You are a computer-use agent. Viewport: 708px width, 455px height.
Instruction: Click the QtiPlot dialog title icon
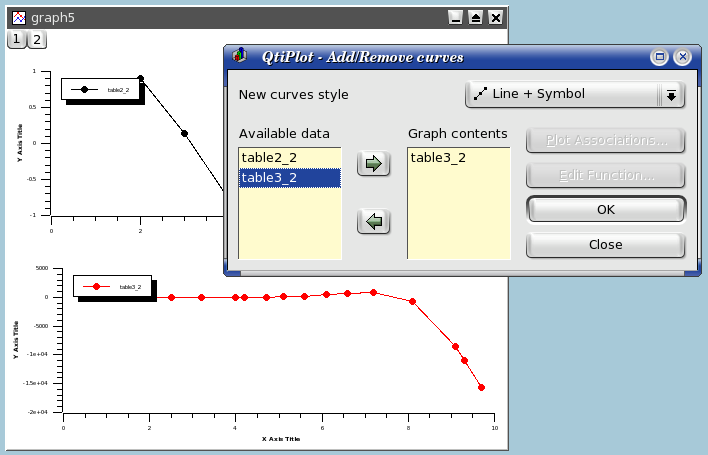pos(240,57)
